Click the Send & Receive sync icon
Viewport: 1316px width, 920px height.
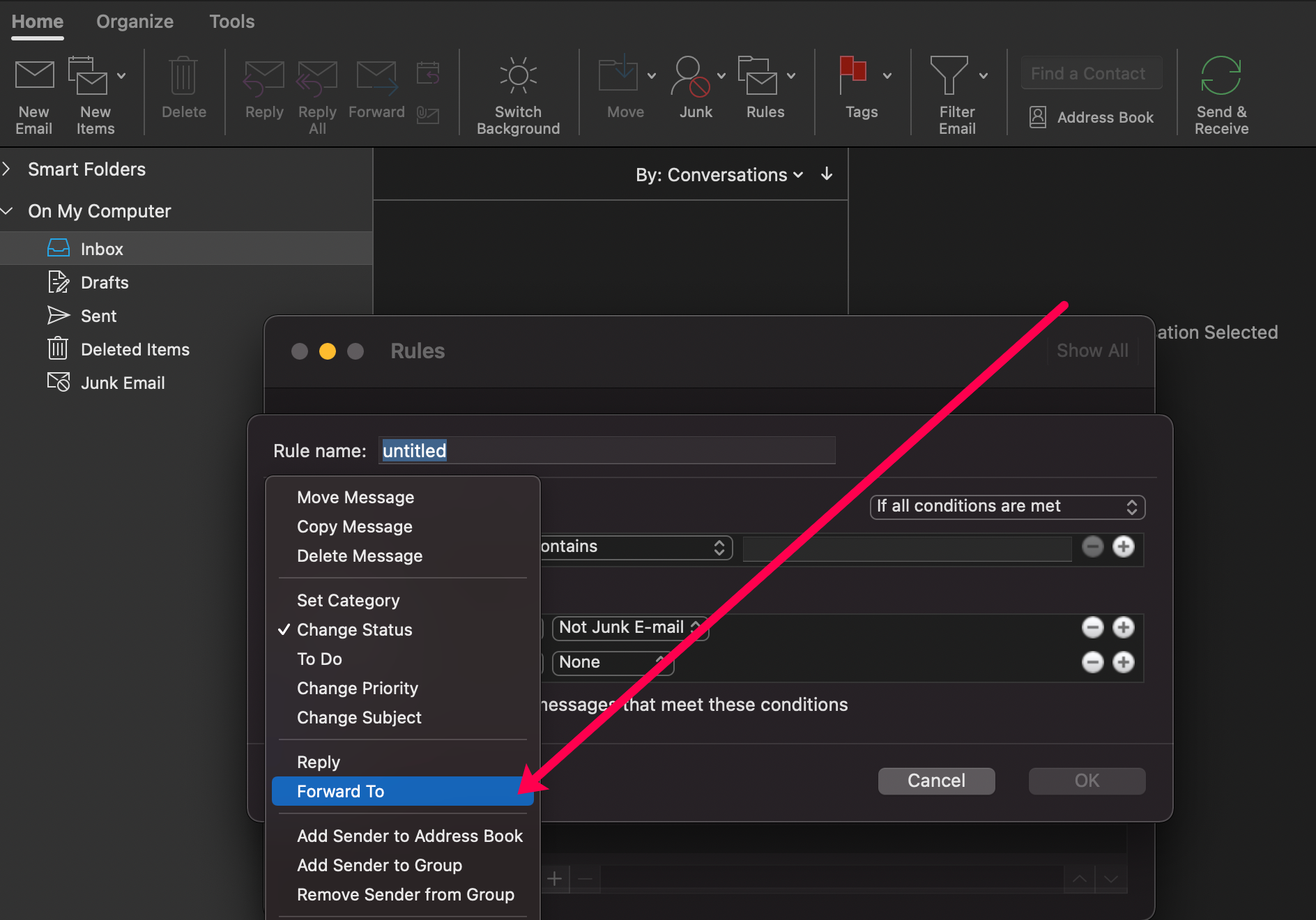pyautogui.click(x=1221, y=76)
